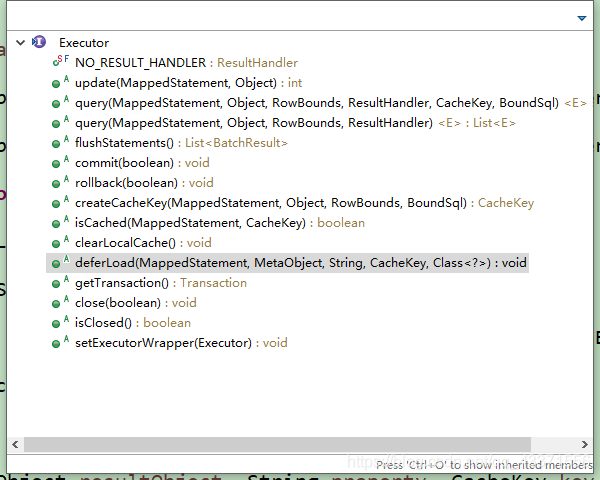This screenshot has height=480, width=600.
Task: Select isClosed() : boolean
Action: 133,323
